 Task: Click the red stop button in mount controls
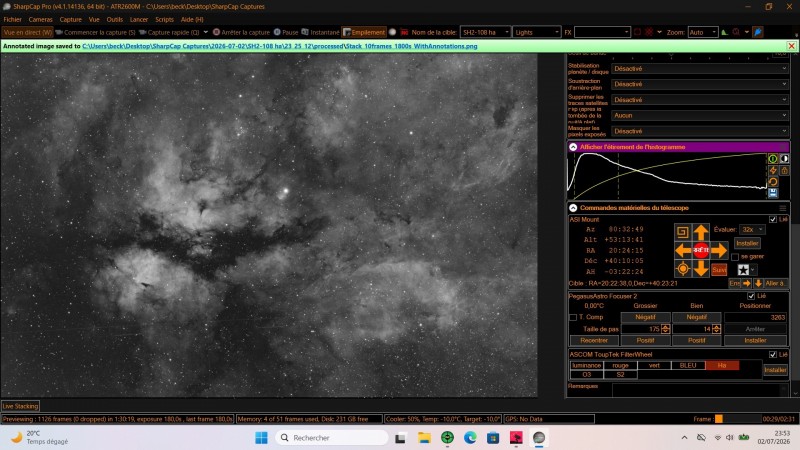701,250
